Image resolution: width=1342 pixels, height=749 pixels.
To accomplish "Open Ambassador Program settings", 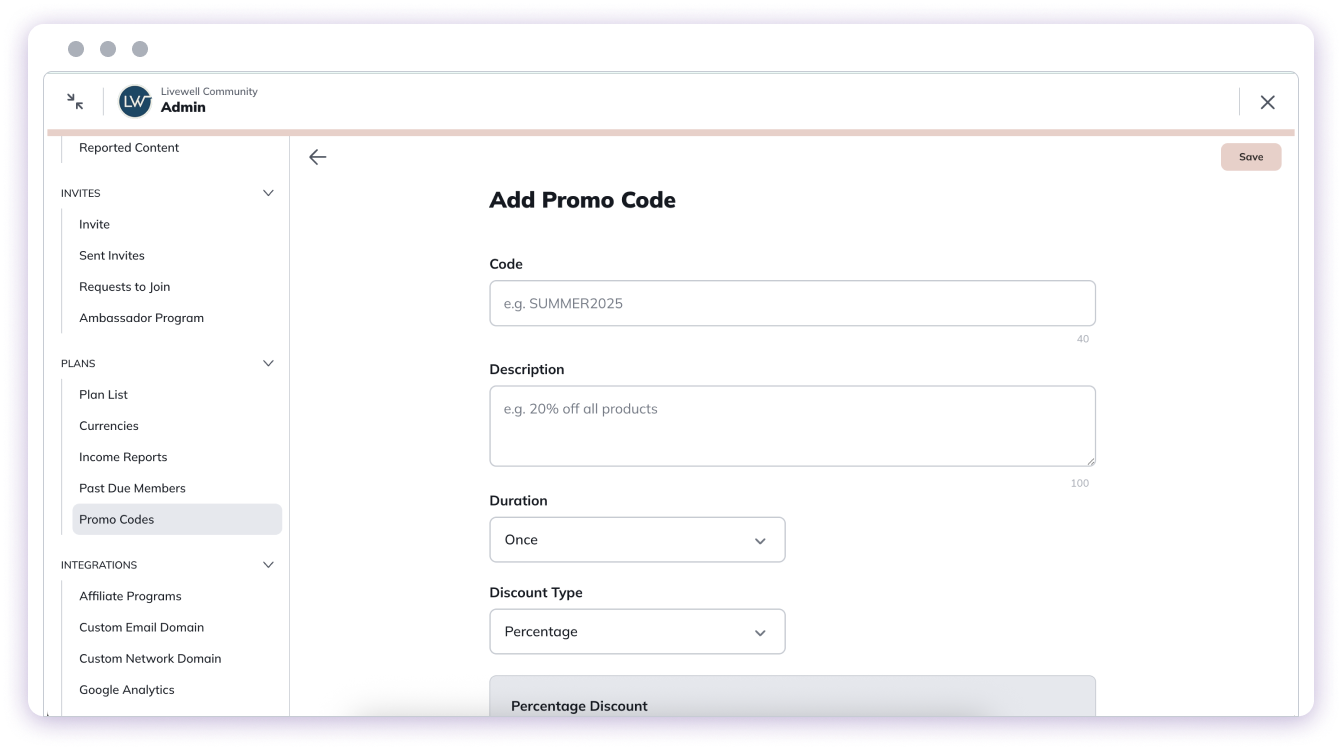I will tap(141, 317).
